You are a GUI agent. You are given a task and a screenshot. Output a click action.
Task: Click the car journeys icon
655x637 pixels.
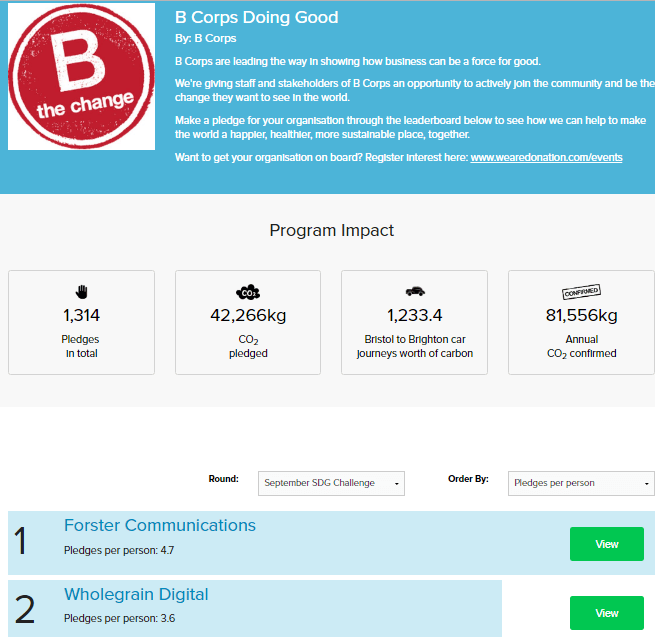(x=415, y=291)
